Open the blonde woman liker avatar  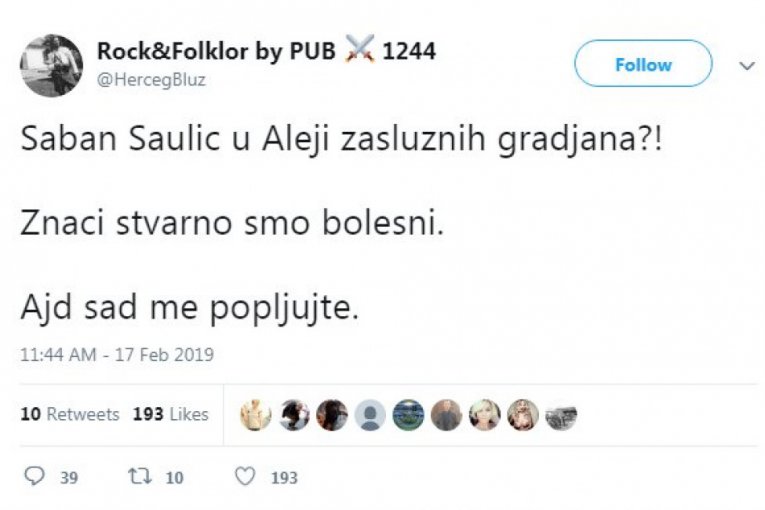(x=484, y=414)
